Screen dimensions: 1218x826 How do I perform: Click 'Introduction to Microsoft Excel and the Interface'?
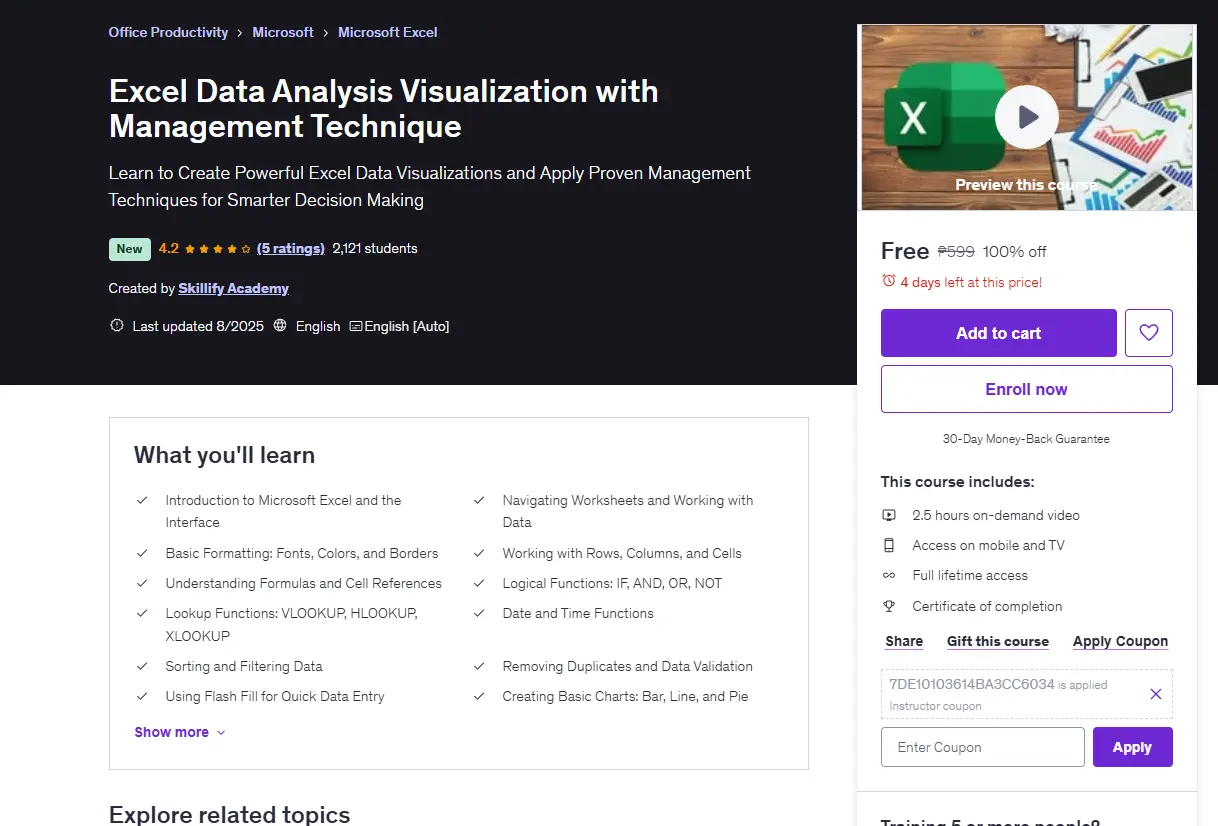click(283, 511)
